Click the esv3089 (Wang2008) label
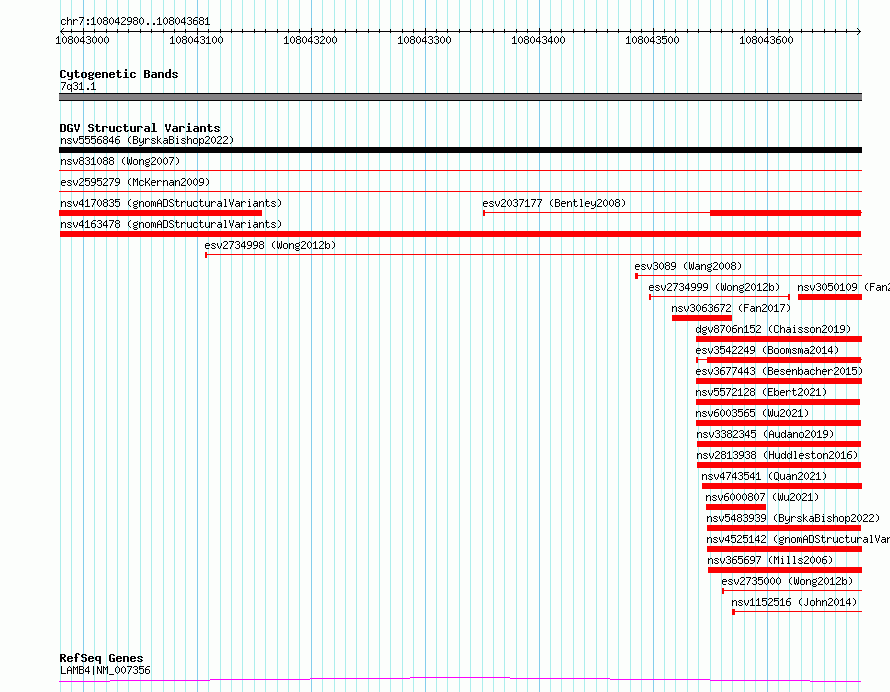This screenshot has height=692, width=890. point(688,266)
